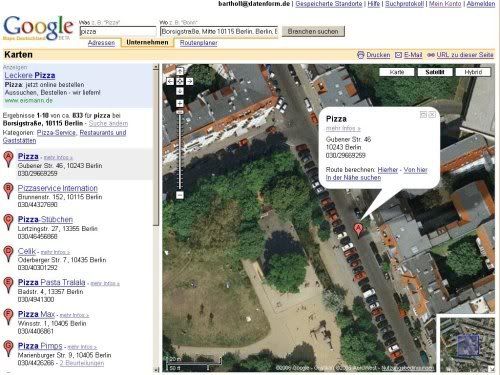Click the Abmelden link
This screenshot has height=375, width=500.
[481, 4]
